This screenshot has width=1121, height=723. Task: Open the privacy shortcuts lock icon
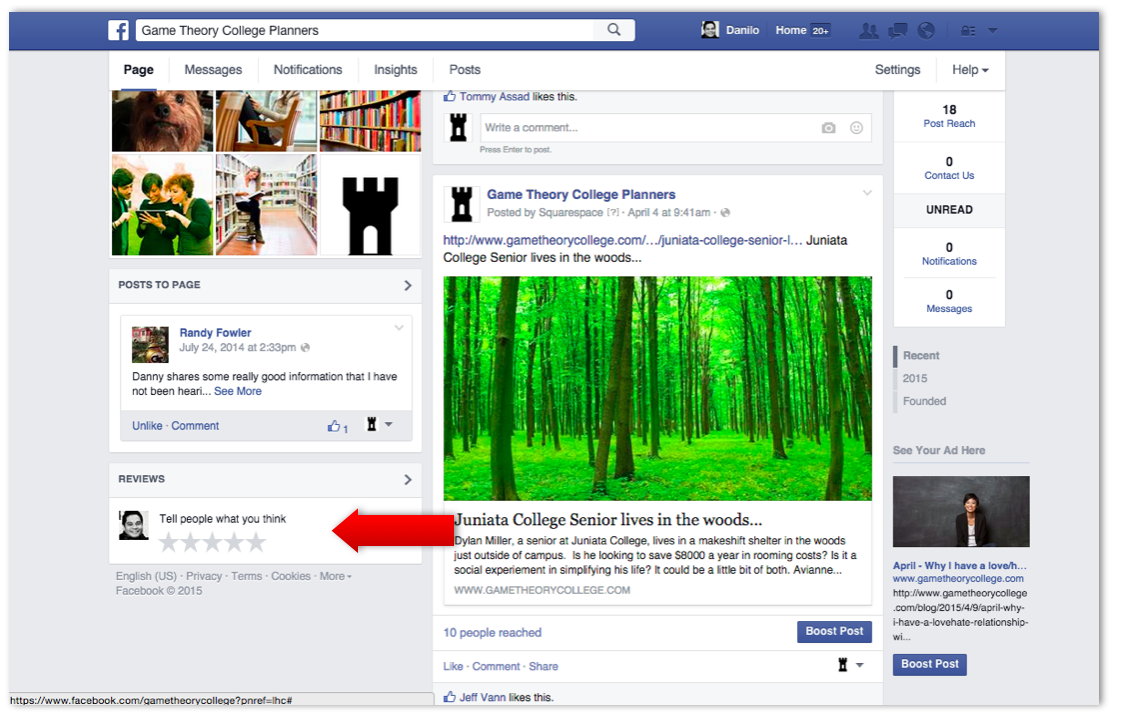[968, 31]
